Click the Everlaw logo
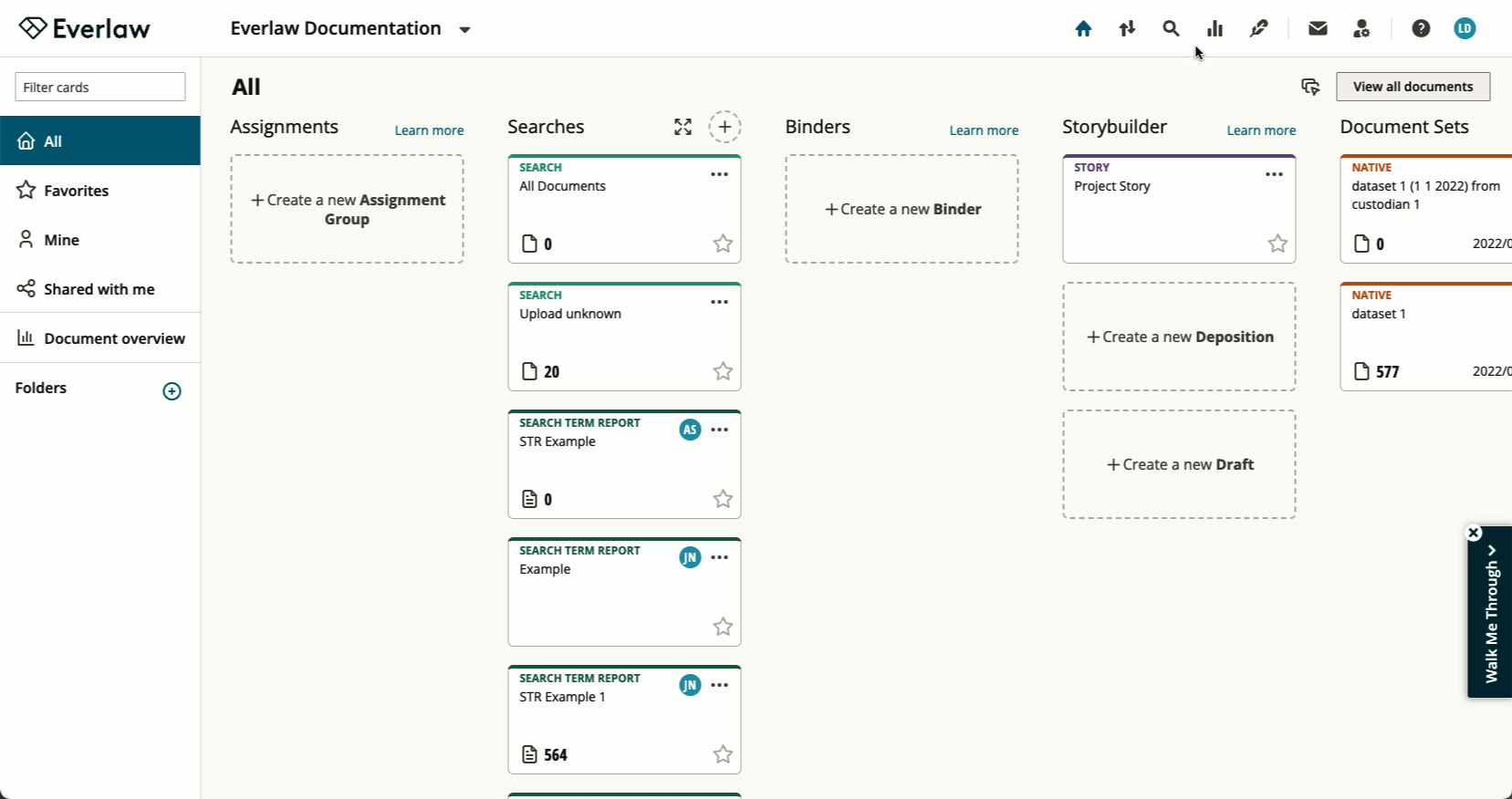The width and height of the screenshot is (1512, 799). coord(84,28)
